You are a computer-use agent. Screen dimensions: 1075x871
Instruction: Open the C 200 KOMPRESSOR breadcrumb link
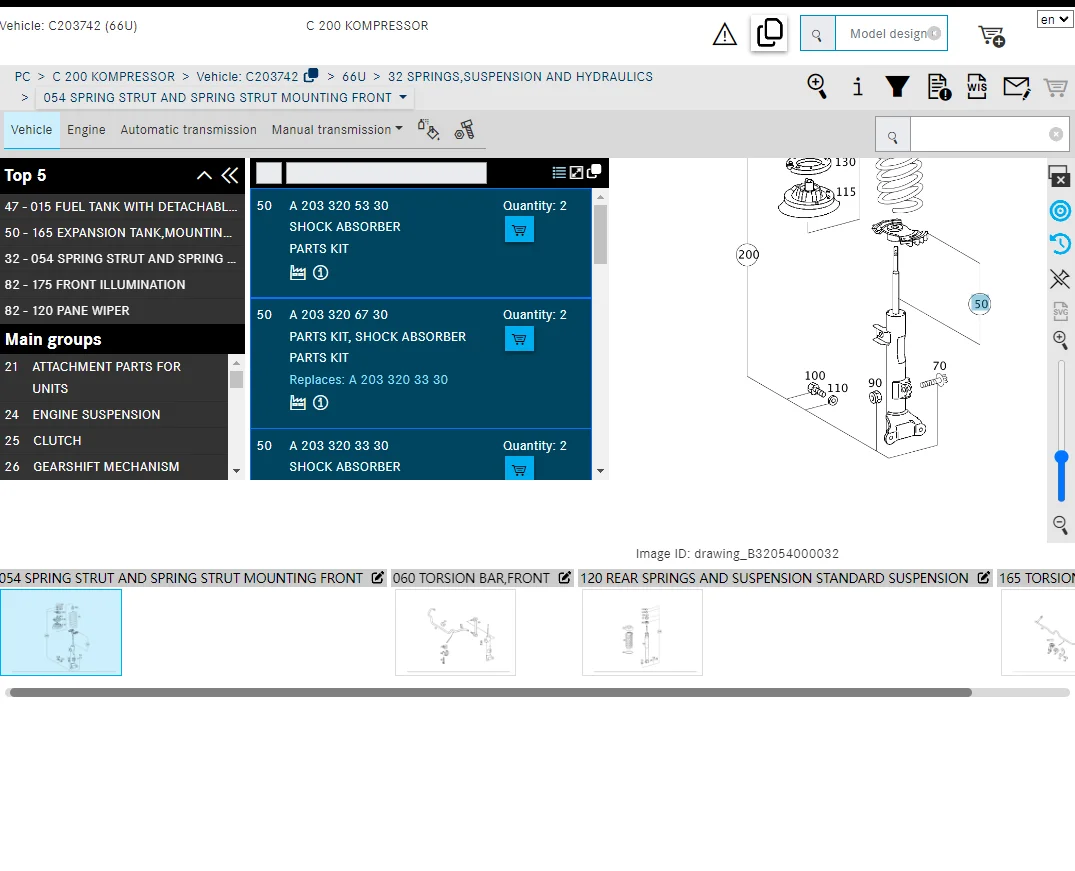[114, 77]
